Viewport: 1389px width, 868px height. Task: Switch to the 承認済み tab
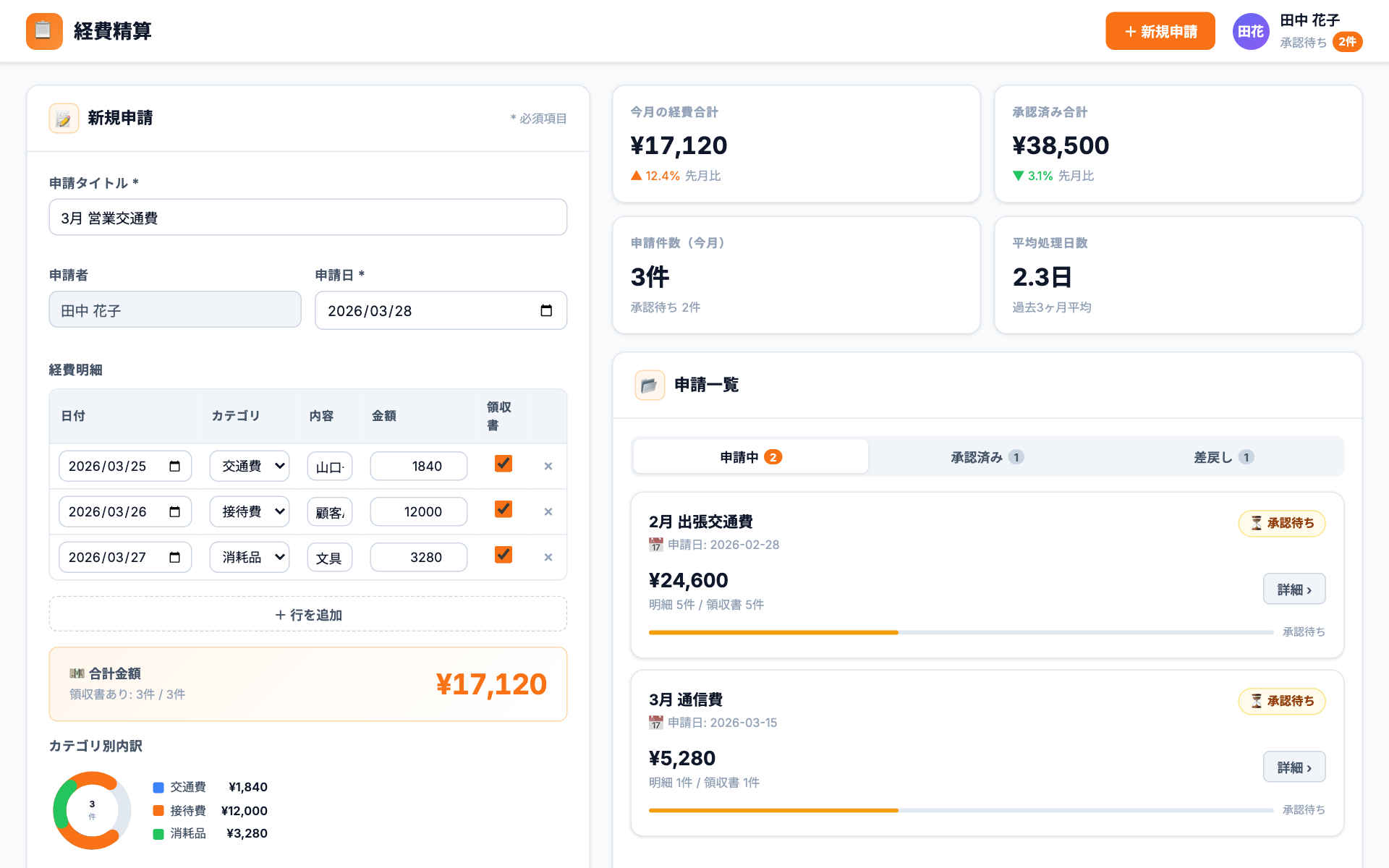(x=985, y=456)
